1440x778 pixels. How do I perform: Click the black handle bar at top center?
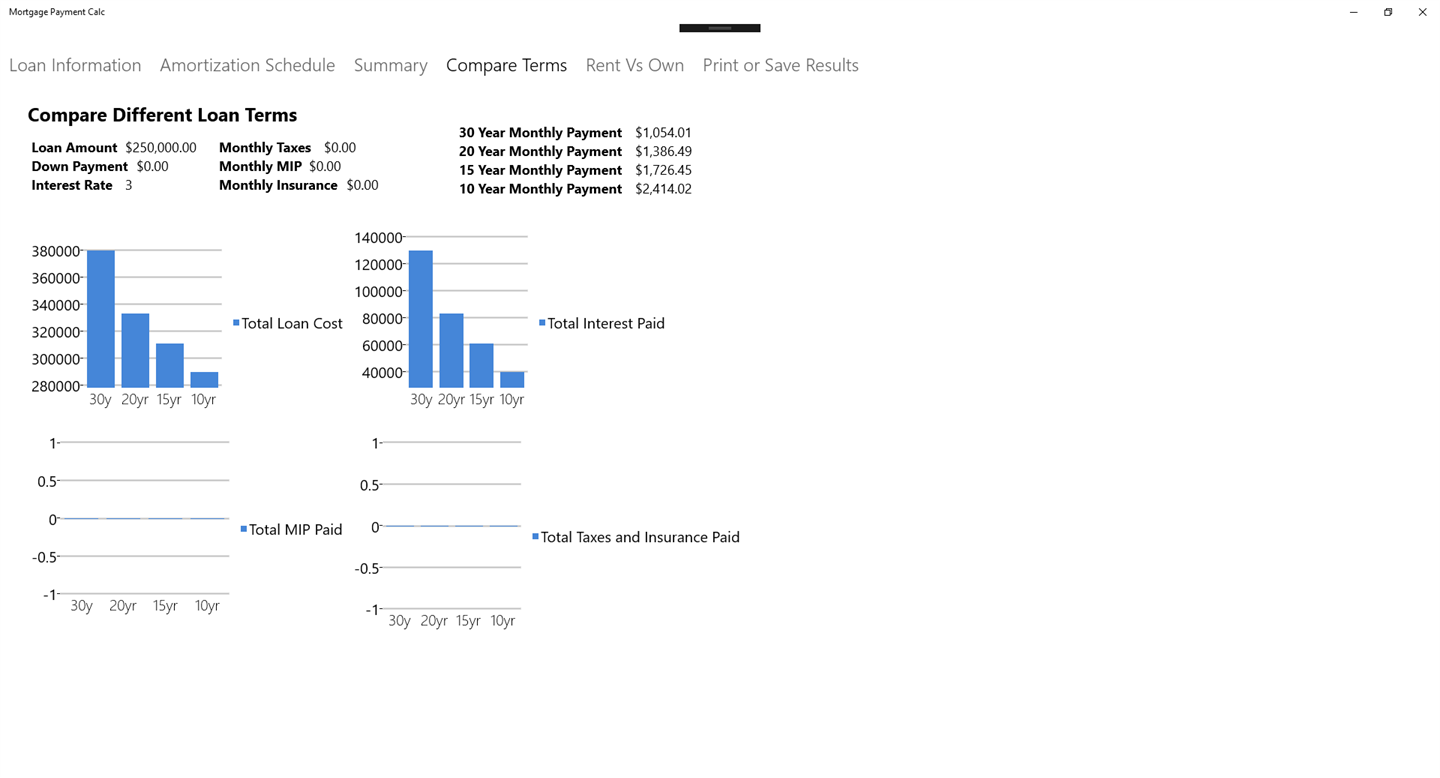[x=720, y=28]
